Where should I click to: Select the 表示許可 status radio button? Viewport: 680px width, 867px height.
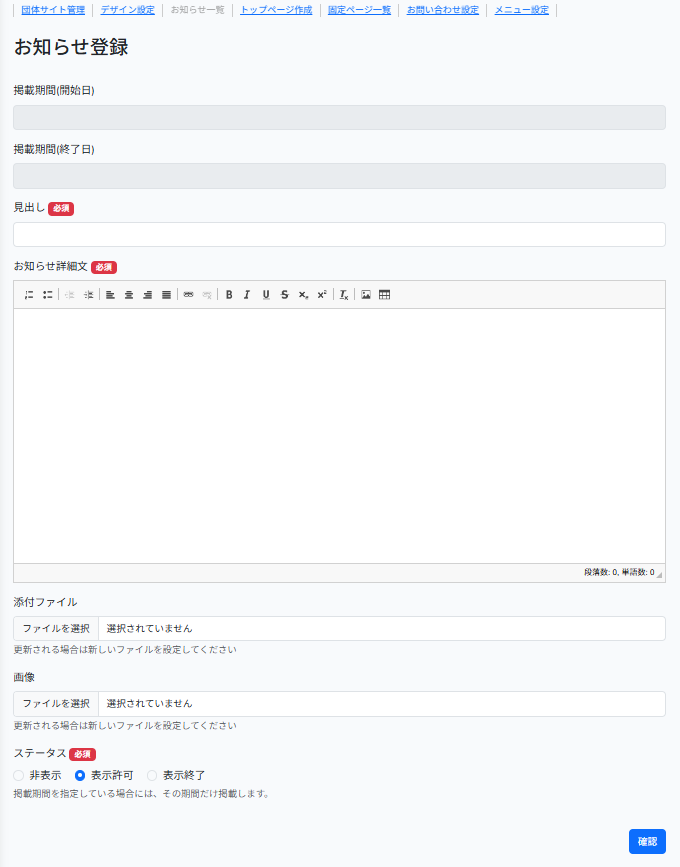click(81, 775)
